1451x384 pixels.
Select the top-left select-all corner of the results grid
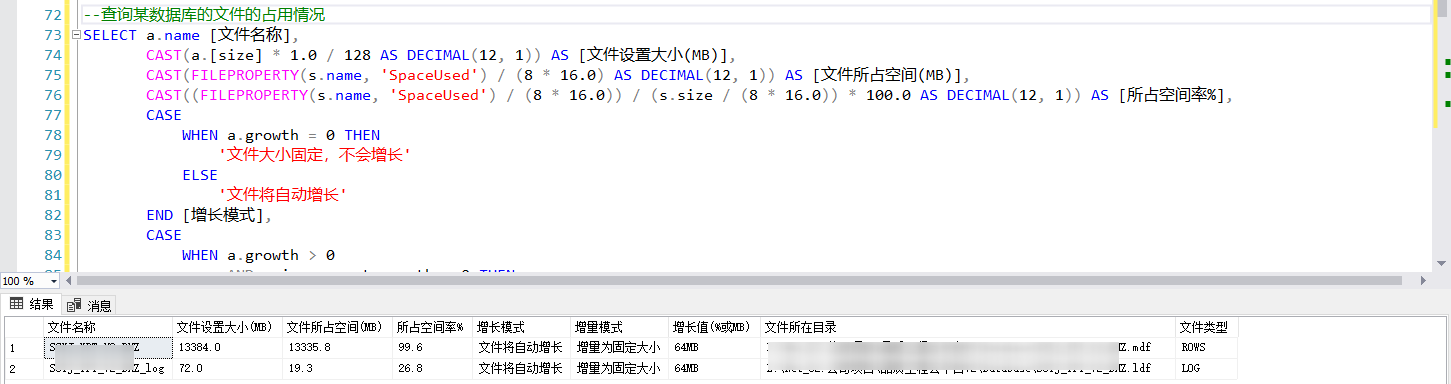(23, 327)
